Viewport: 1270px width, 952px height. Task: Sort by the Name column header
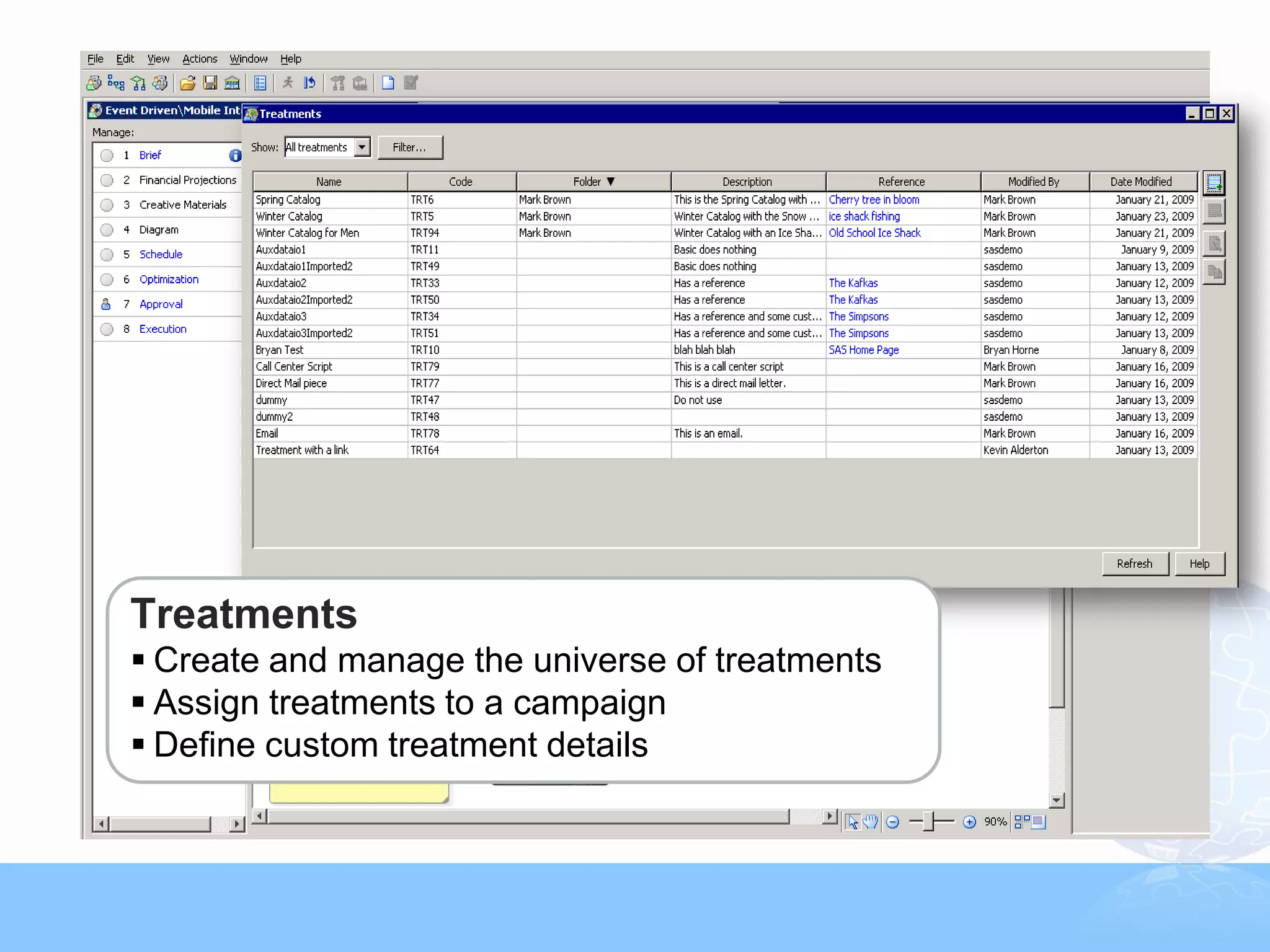[x=330, y=182]
